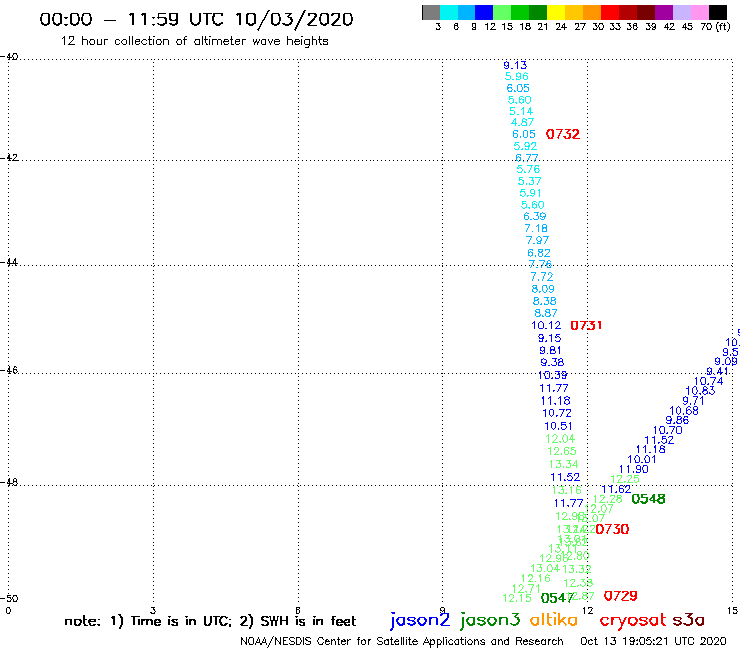Click the 10.01 wave height value
The width and height of the screenshot is (740, 650).
coord(642,459)
